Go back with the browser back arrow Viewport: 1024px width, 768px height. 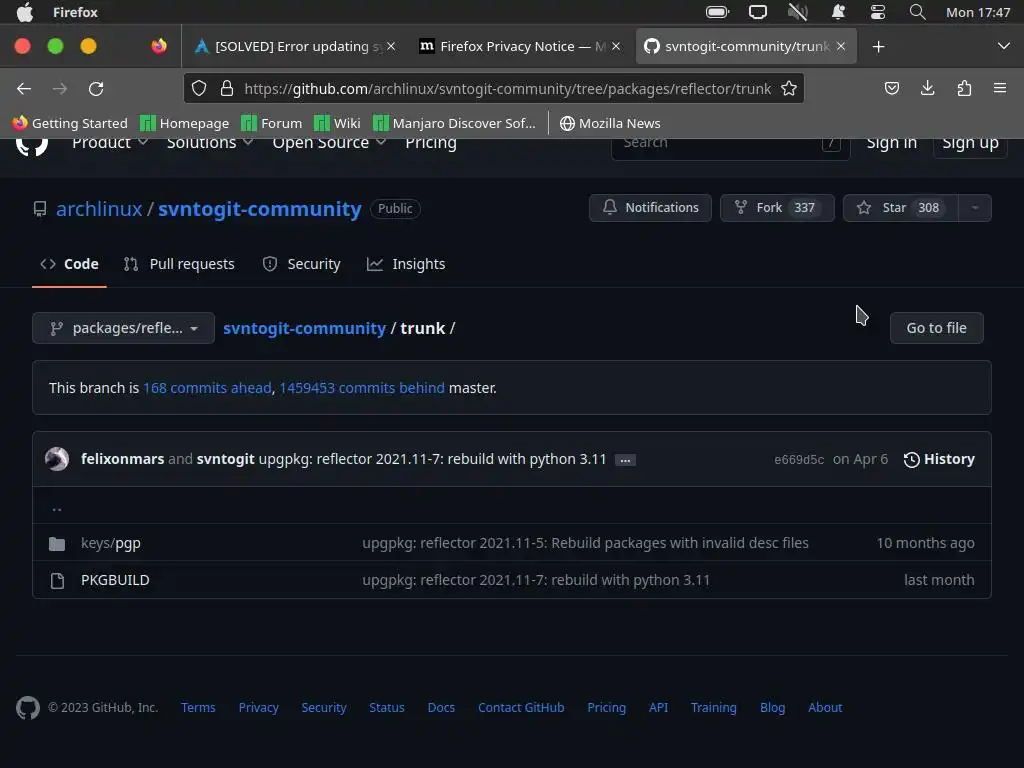tap(24, 89)
